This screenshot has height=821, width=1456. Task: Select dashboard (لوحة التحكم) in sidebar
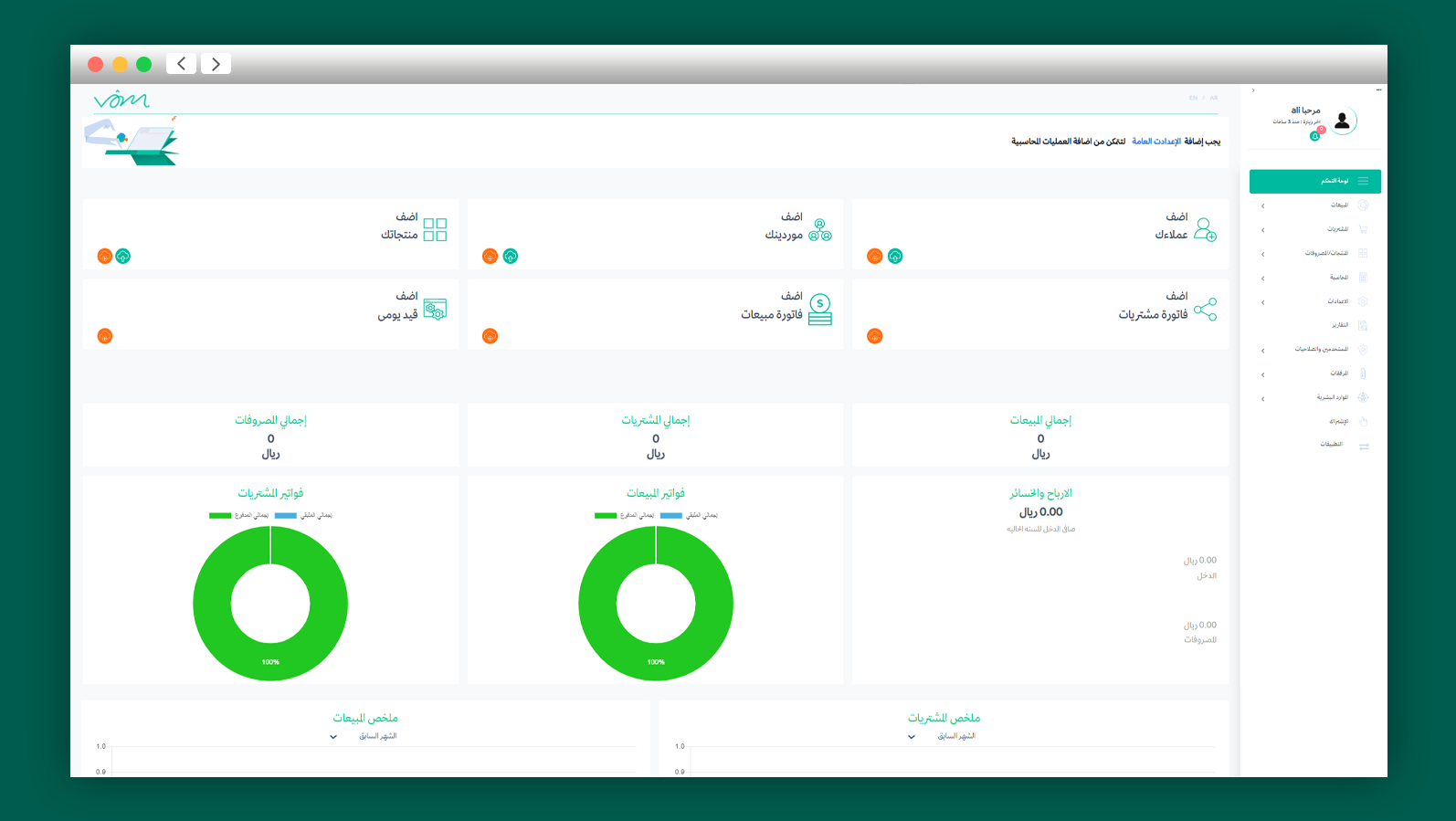pos(1315,181)
